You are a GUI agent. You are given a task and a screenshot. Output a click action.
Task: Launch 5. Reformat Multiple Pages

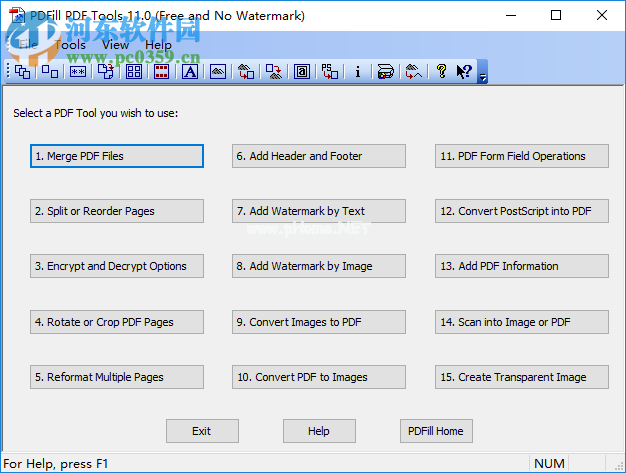click(x=117, y=377)
